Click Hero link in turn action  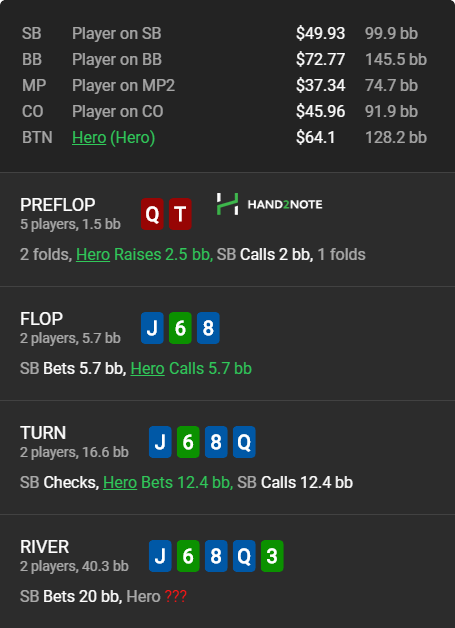pyautogui.click(x=120, y=483)
